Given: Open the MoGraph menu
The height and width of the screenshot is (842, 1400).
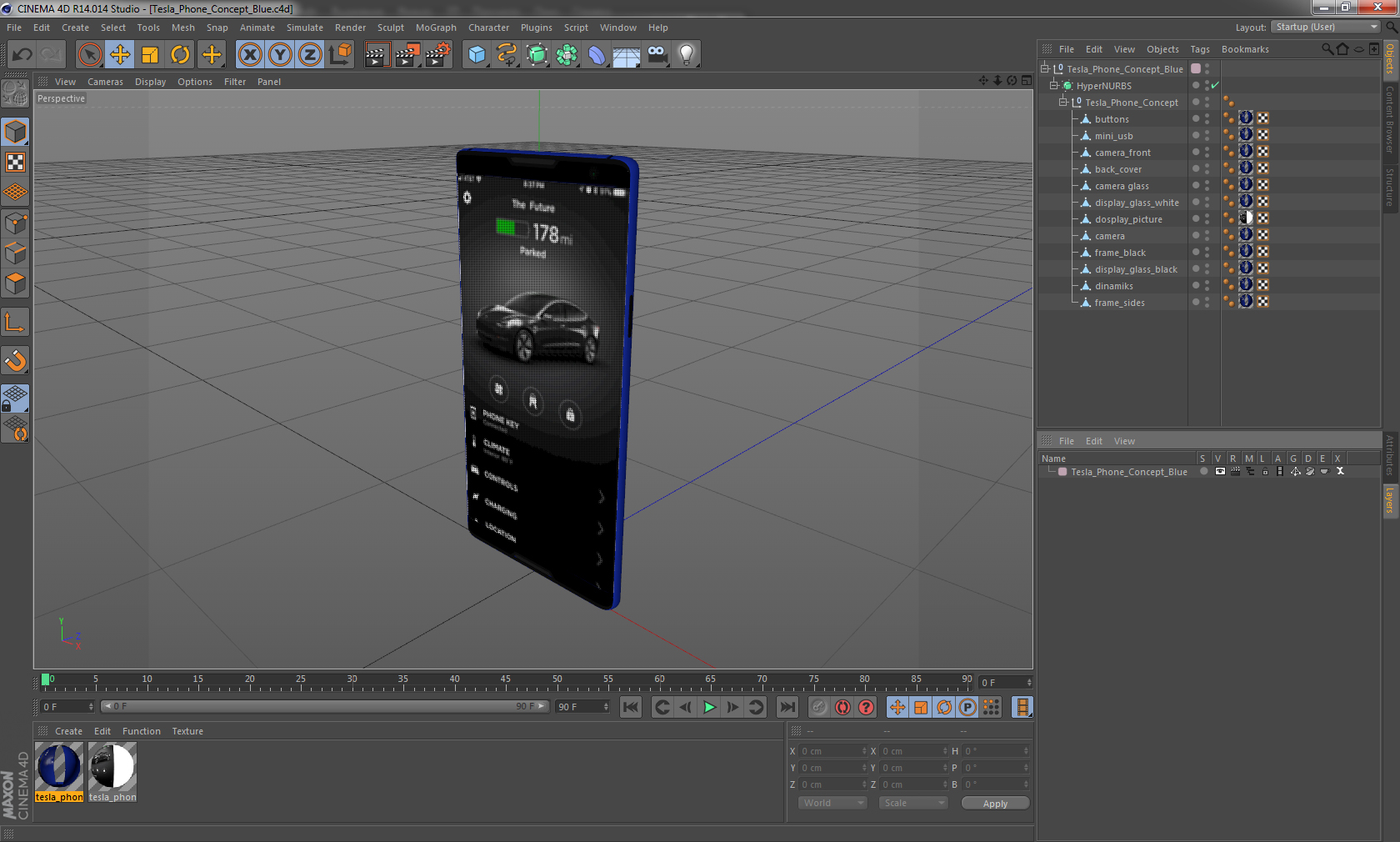Looking at the screenshot, I should (x=436, y=28).
